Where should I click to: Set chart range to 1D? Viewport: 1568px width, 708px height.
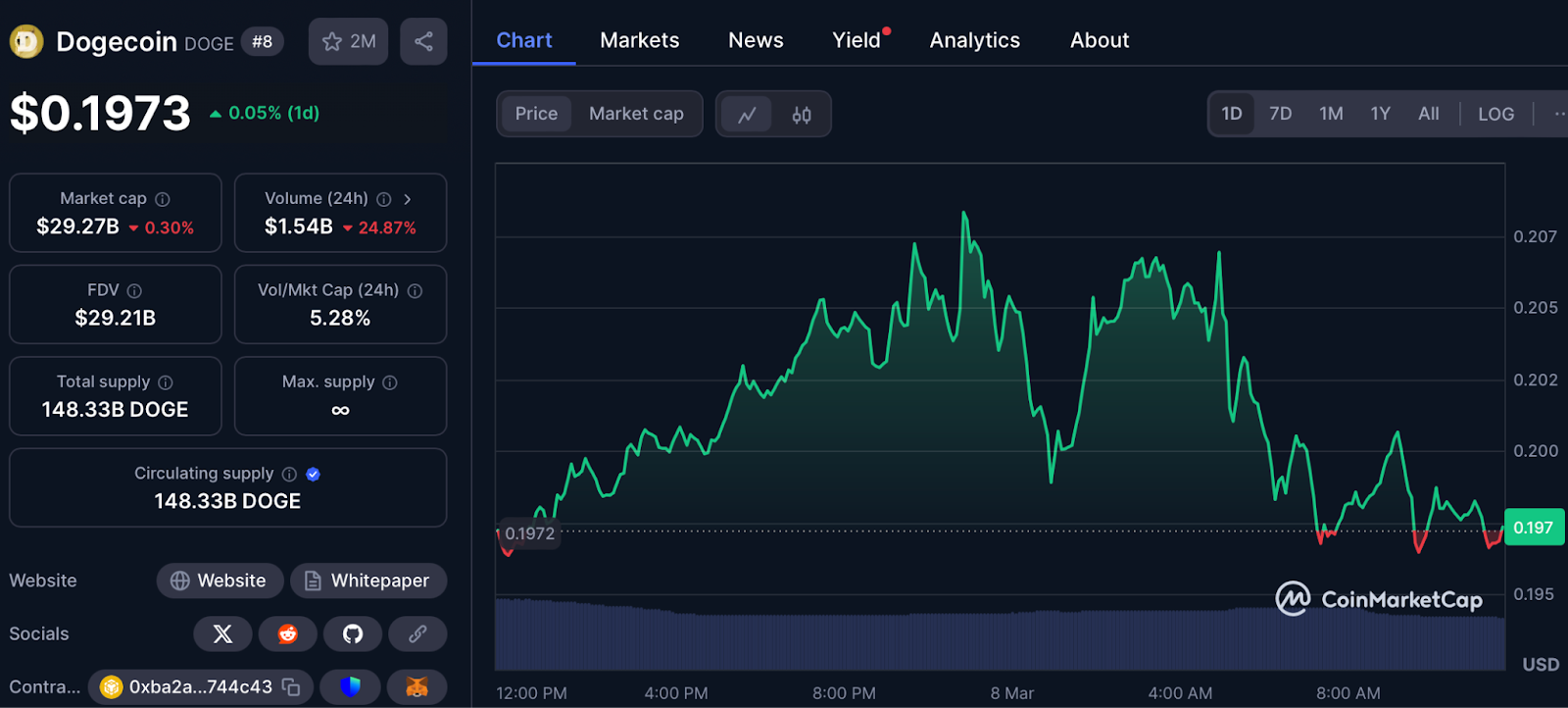pos(1232,114)
